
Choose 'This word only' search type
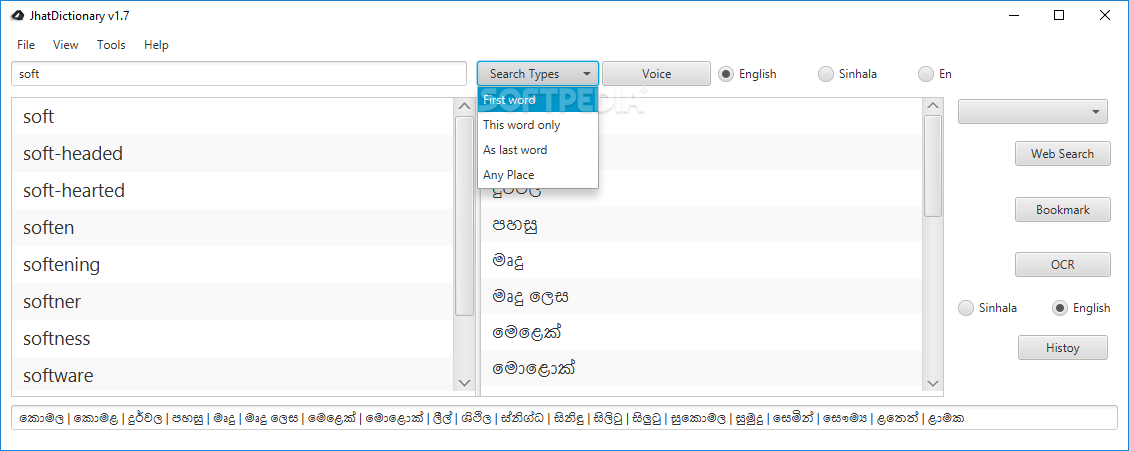(538, 125)
